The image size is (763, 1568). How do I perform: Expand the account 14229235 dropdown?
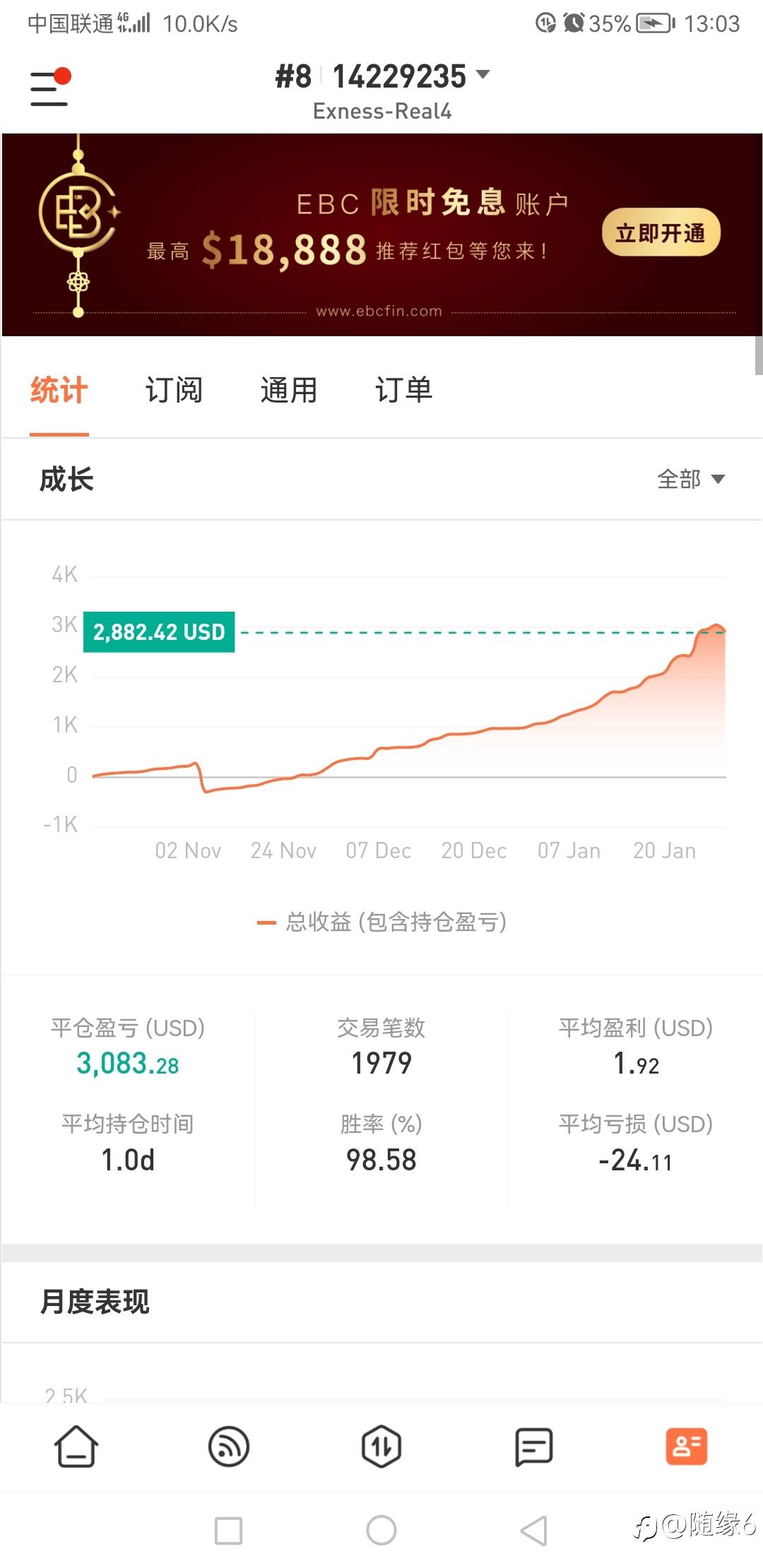[x=483, y=75]
